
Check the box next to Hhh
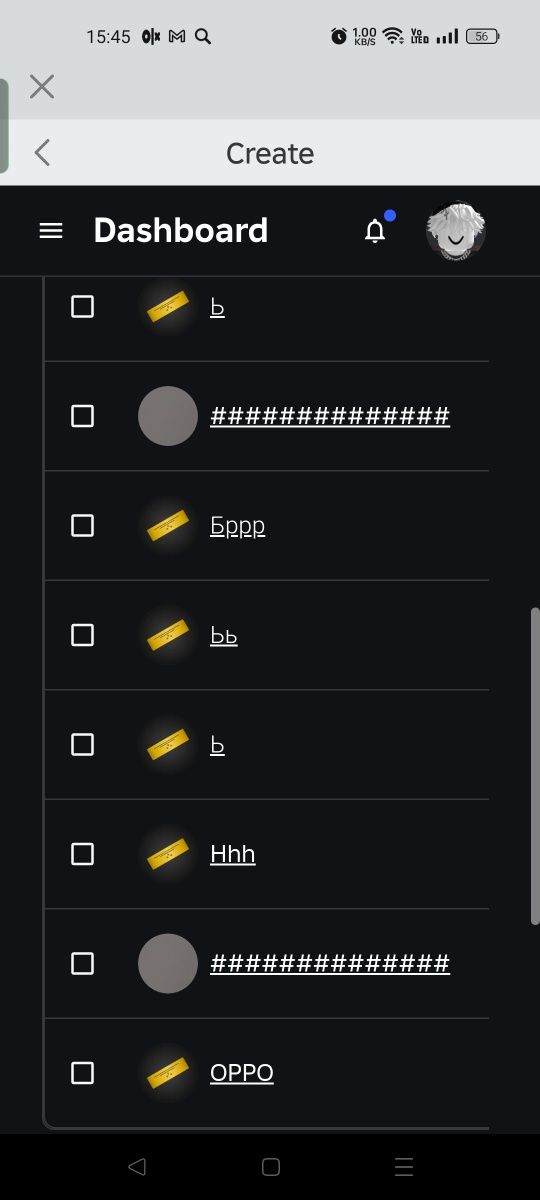[x=82, y=854]
